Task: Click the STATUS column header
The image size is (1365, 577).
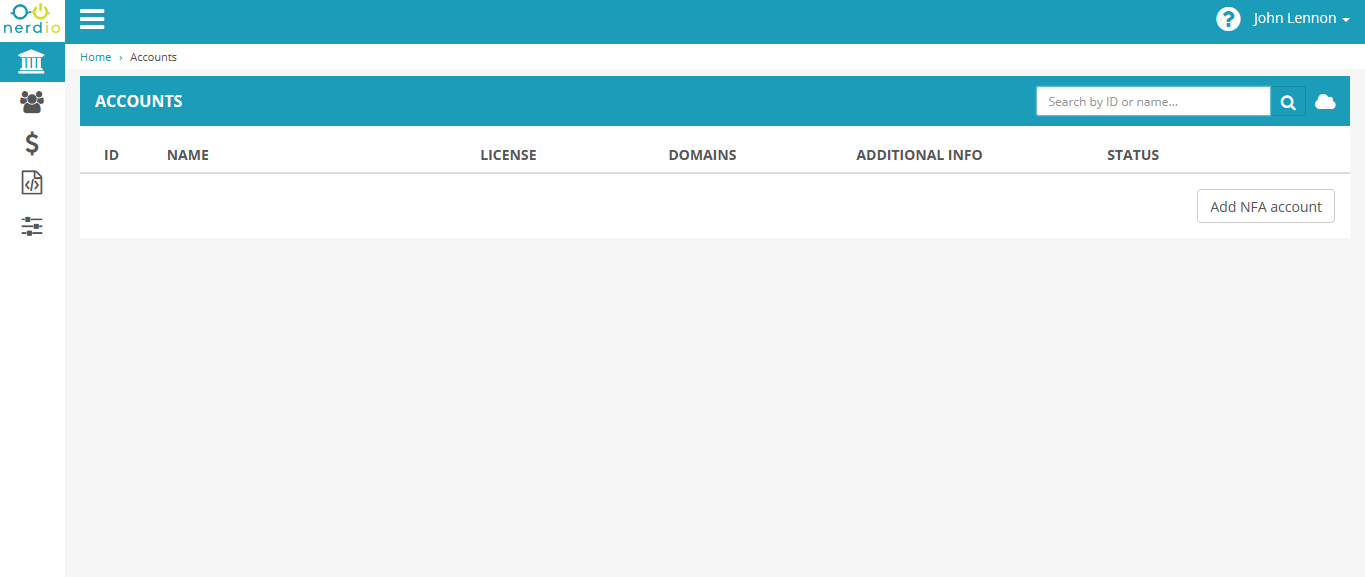Action: tap(1133, 155)
